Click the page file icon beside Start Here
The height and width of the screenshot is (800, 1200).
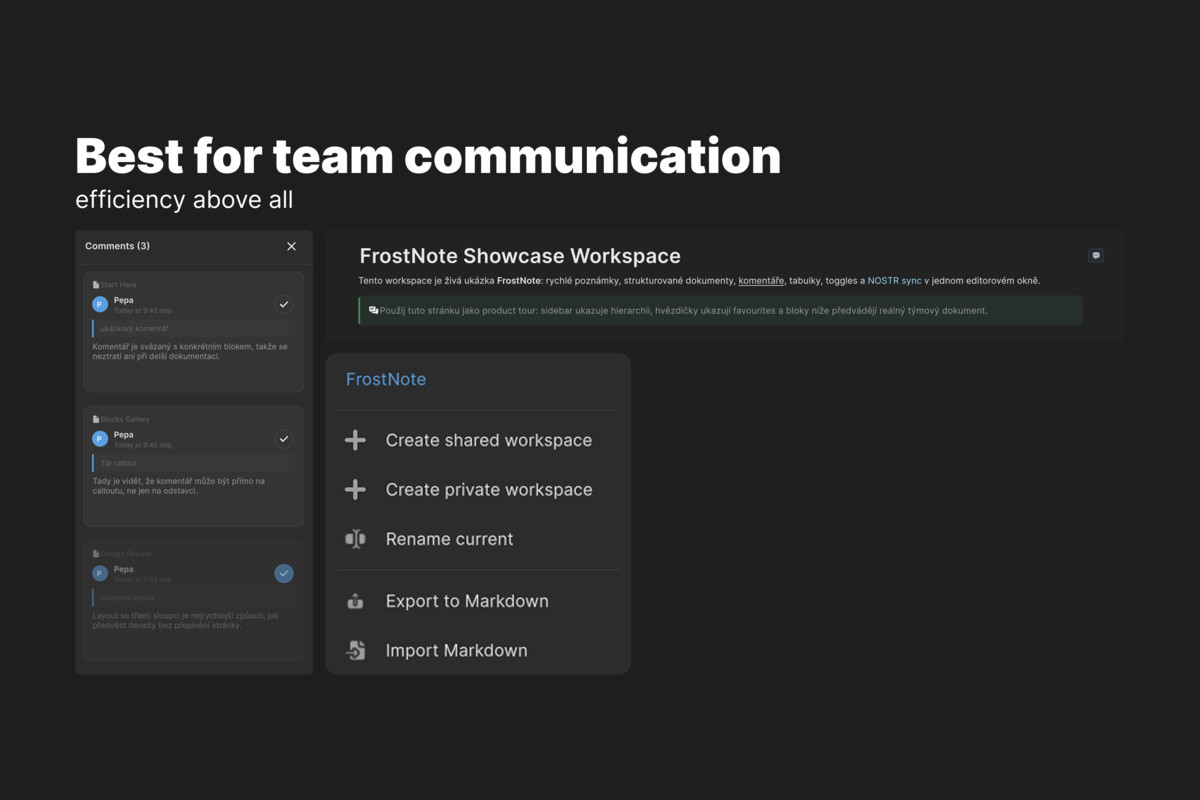tap(96, 285)
